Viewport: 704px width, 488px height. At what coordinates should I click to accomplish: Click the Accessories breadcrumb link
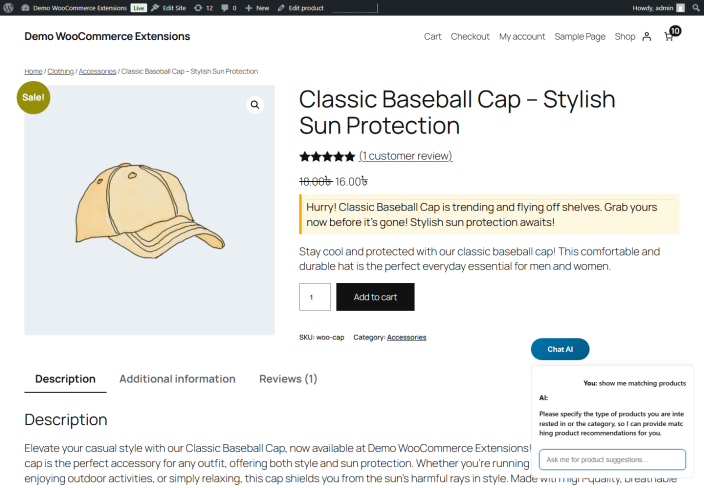[x=97, y=71]
